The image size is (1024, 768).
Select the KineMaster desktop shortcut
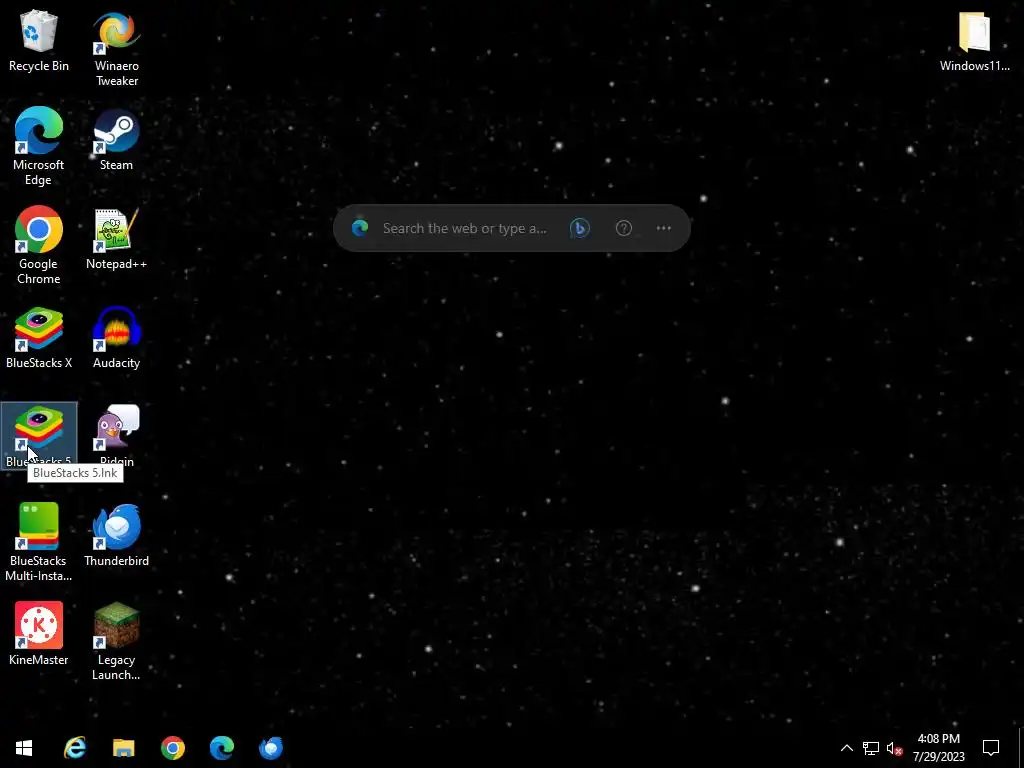[39, 633]
